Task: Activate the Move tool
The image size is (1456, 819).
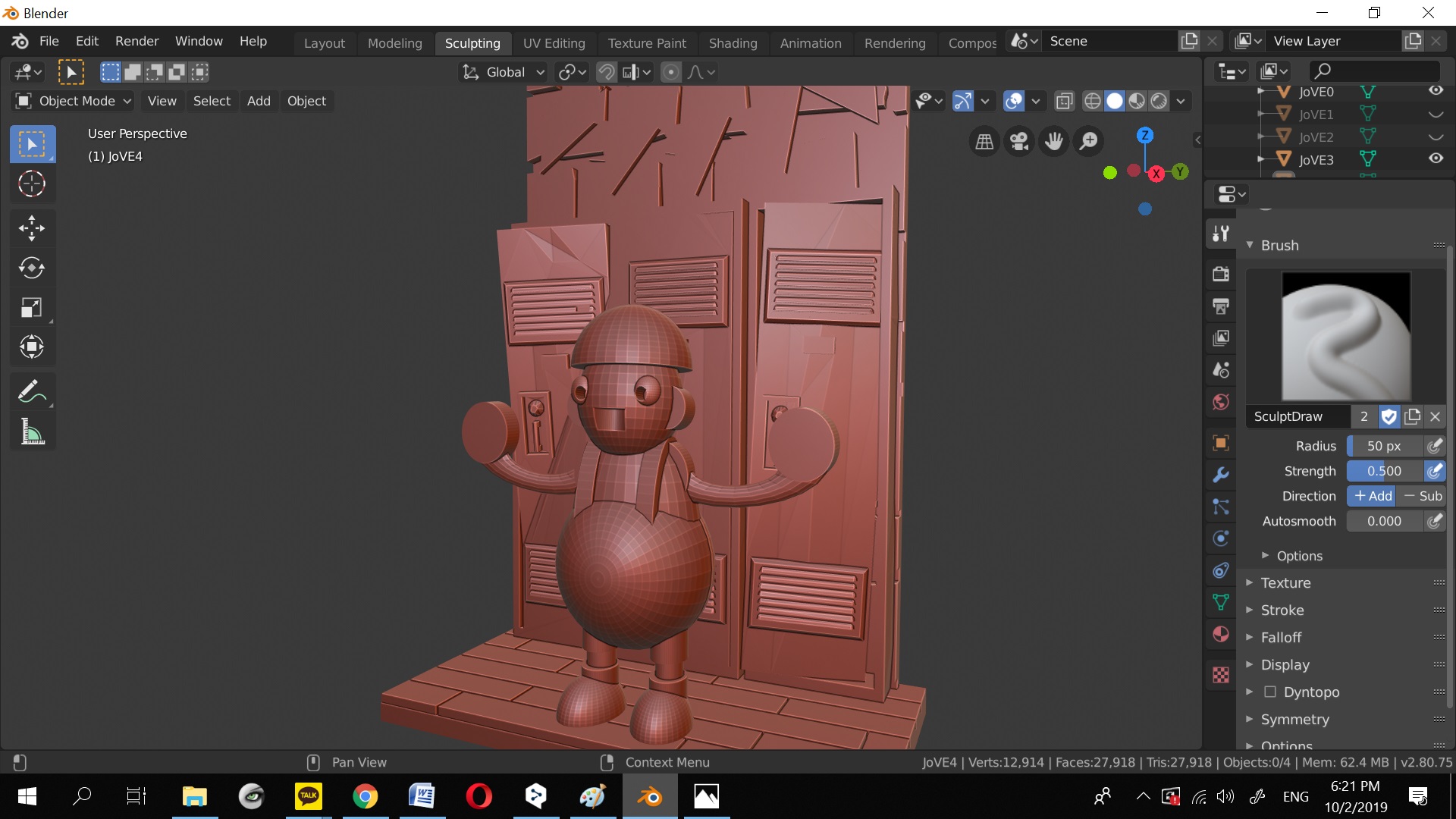Action: (32, 228)
